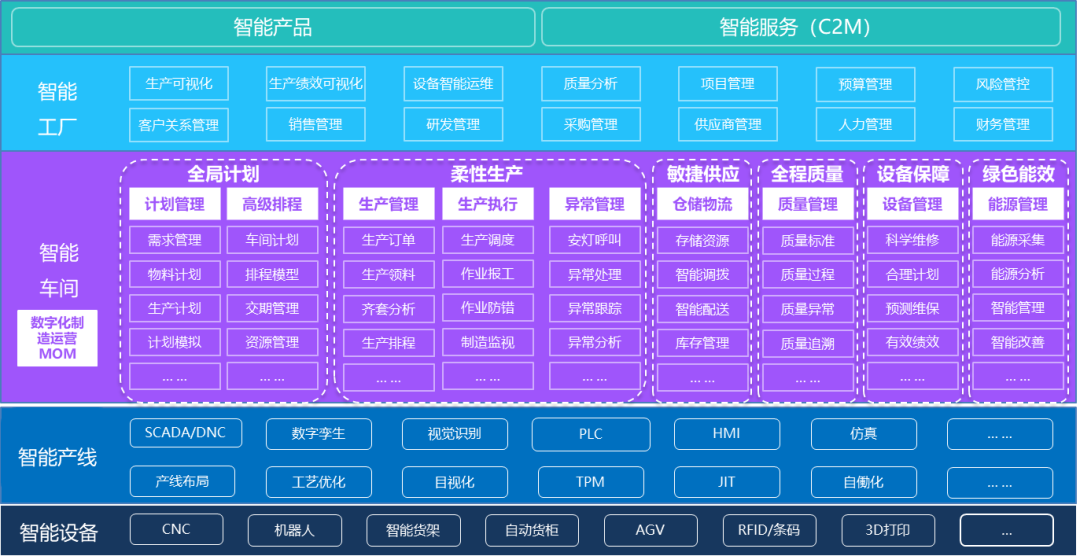Select 客户关系管理 in 智能工厂 row
1080x556 pixels.
tap(179, 125)
